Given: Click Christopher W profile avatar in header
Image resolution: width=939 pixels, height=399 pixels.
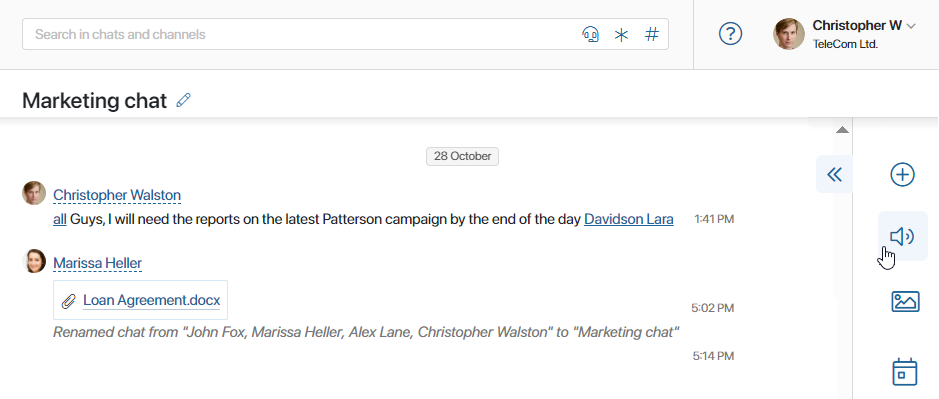Looking at the screenshot, I should pos(789,34).
